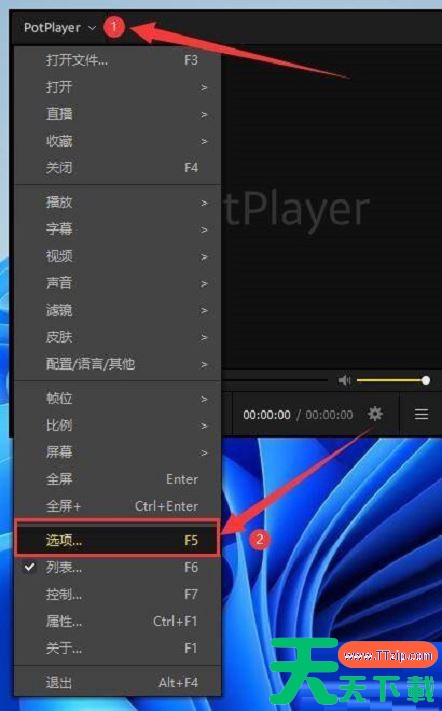The image size is (442, 711).
Task: Choose 退出 to quit PotPlayer
Action: tap(118, 682)
